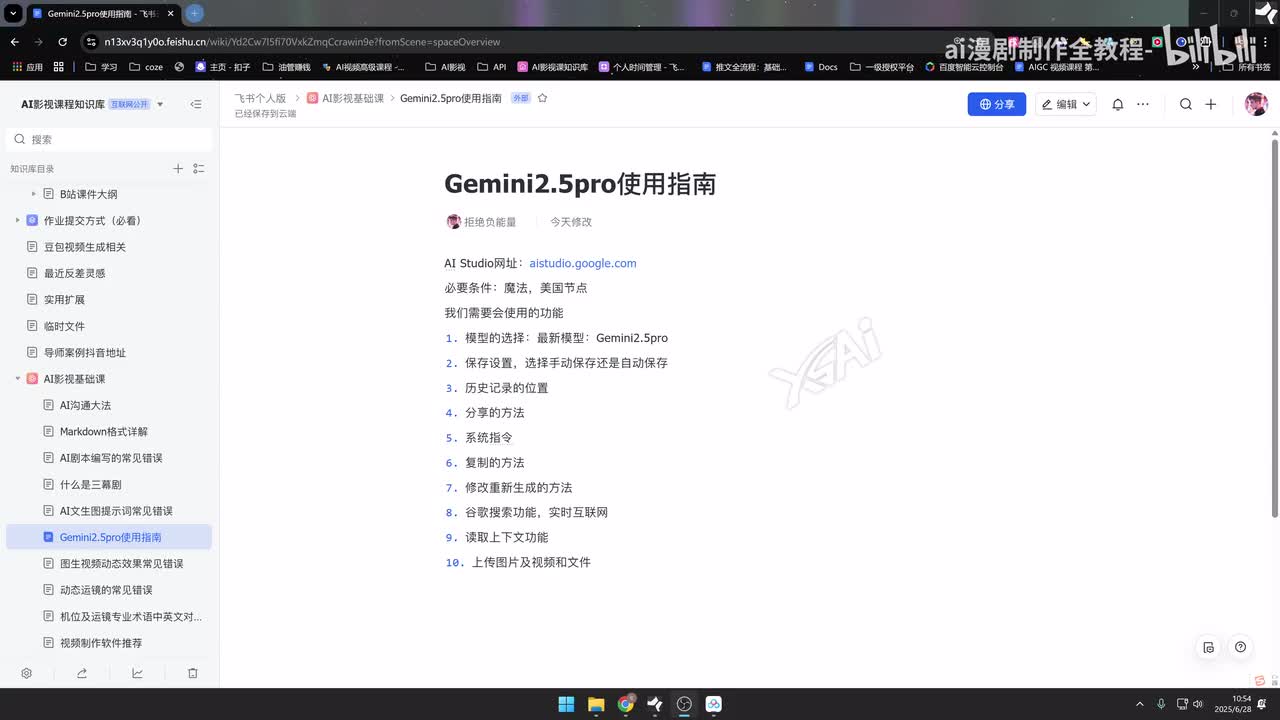Open 最近反差灵感 page
This screenshot has width=1280, height=720.
[x=74, y=273]
